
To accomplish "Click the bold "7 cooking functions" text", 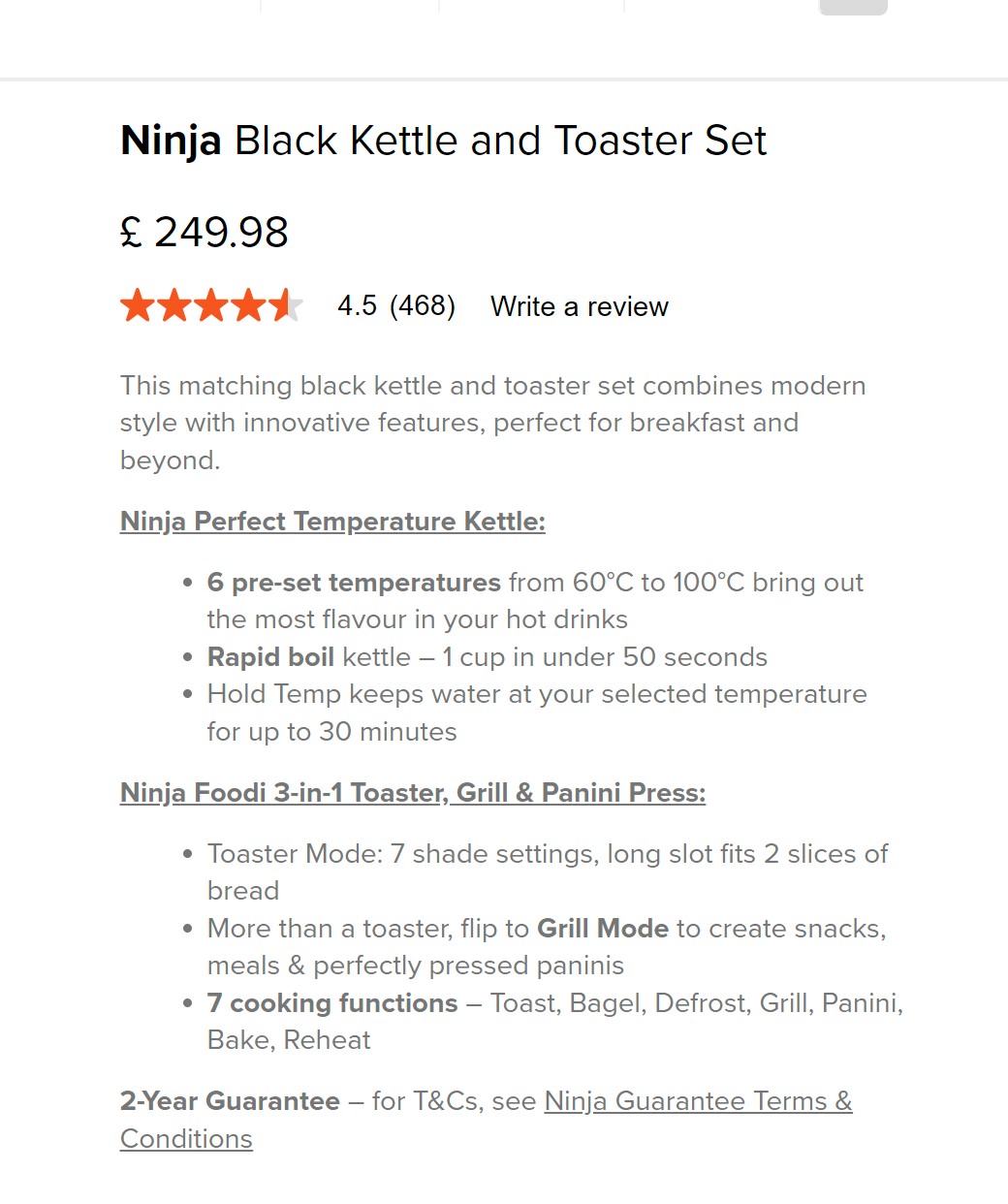I will 332,1003.
